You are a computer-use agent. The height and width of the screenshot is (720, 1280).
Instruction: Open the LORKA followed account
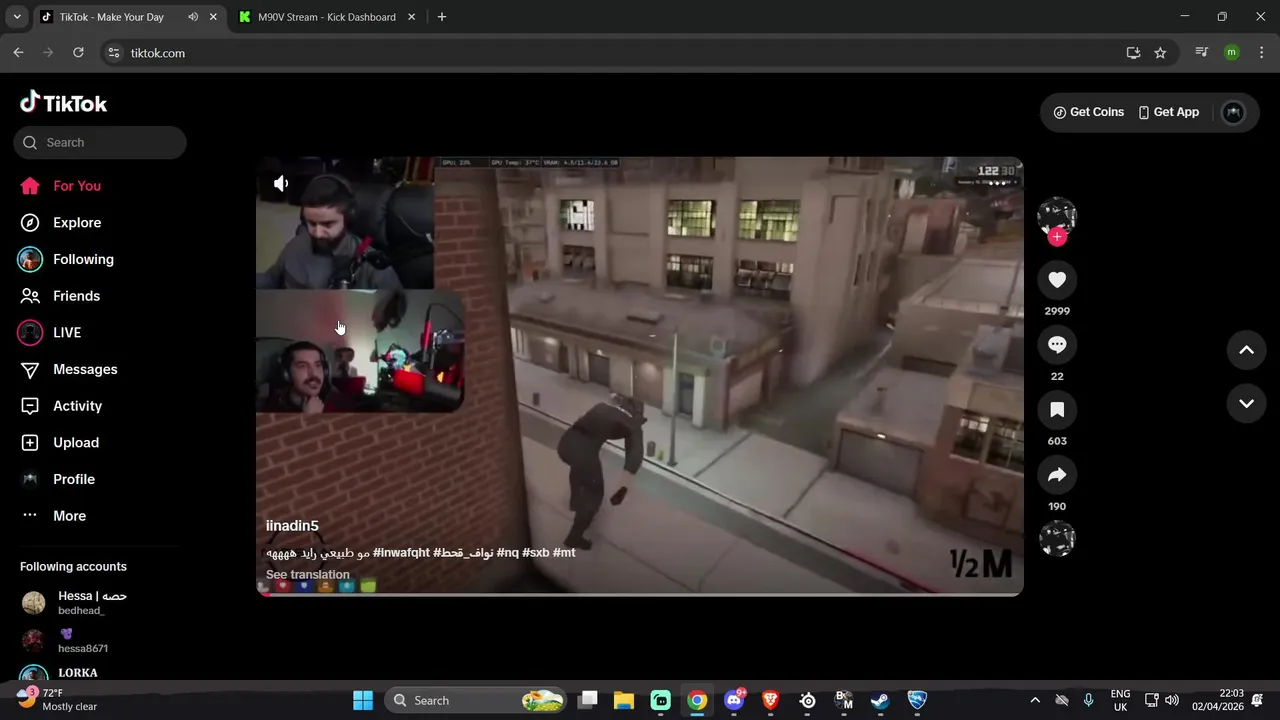75,674
